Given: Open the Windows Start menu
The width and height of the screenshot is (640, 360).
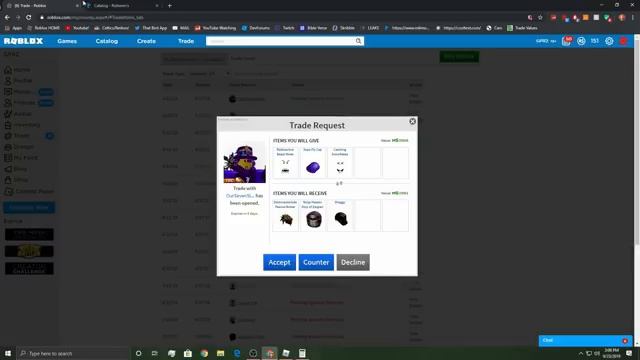Looking at the screenshot, I should [8, 353].
